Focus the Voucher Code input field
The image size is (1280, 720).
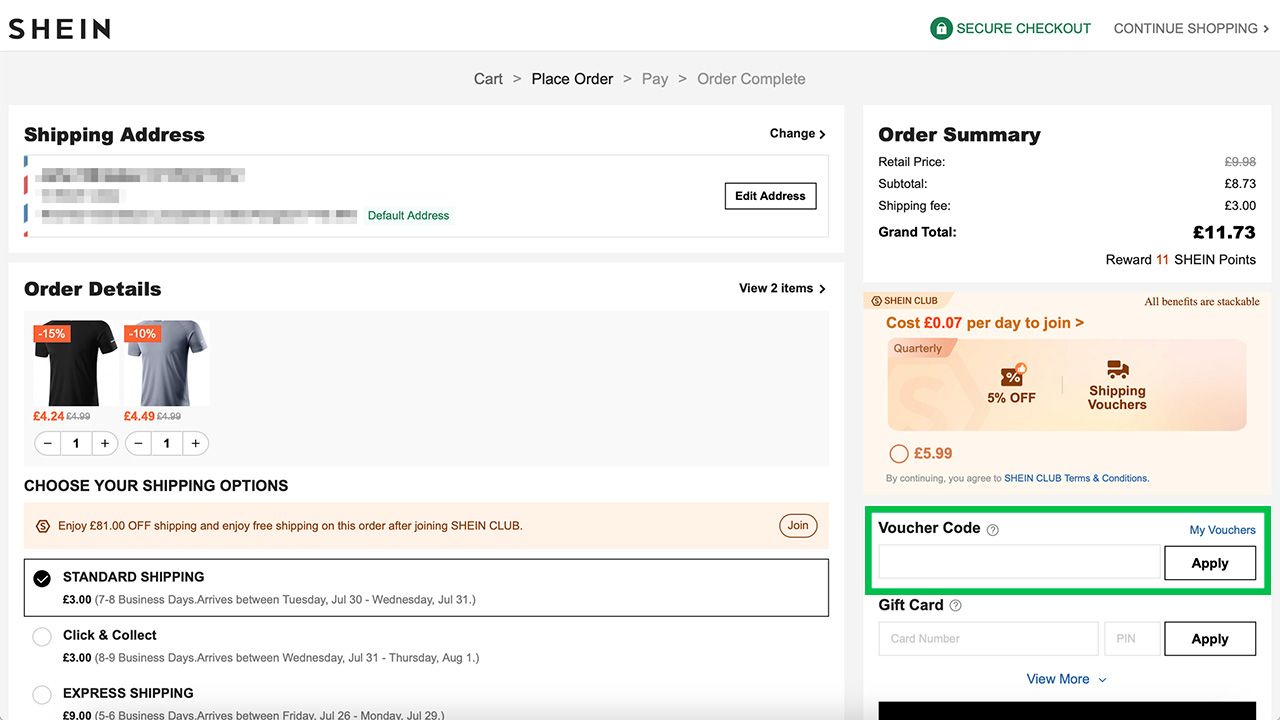(1020, 563)
